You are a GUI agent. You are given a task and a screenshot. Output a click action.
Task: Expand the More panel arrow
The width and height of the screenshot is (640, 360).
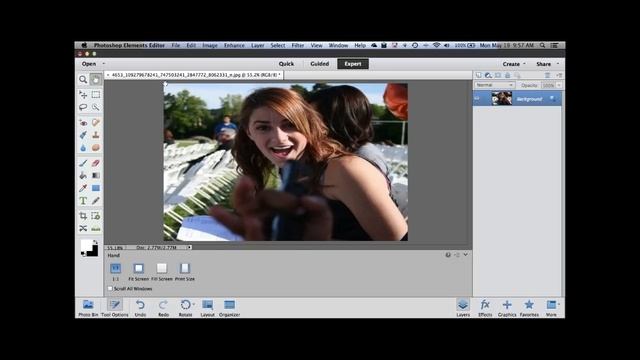click(x=559, y=304)
